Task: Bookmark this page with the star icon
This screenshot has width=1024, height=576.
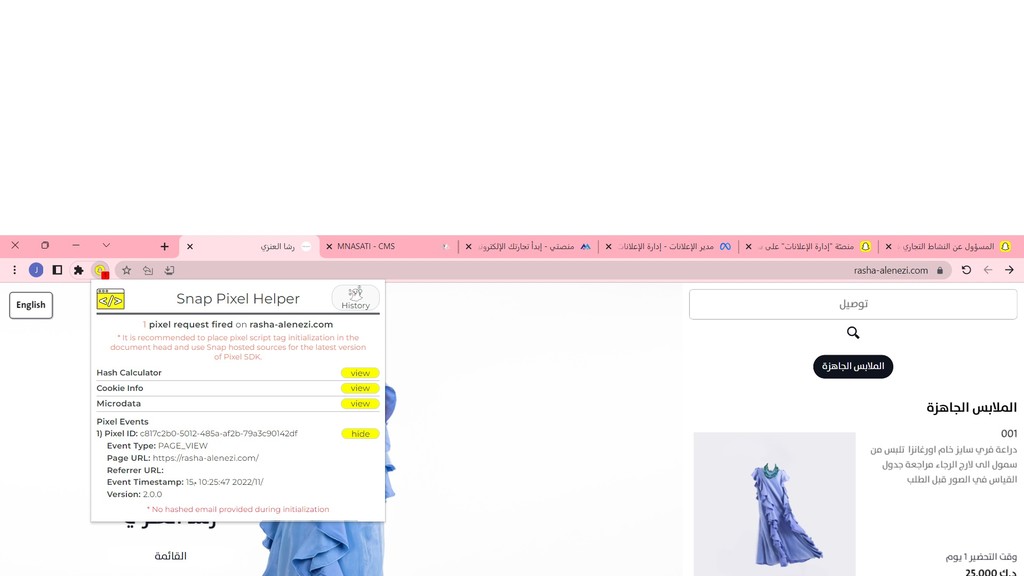Action: pyautogui.click(x=127, y=270)
